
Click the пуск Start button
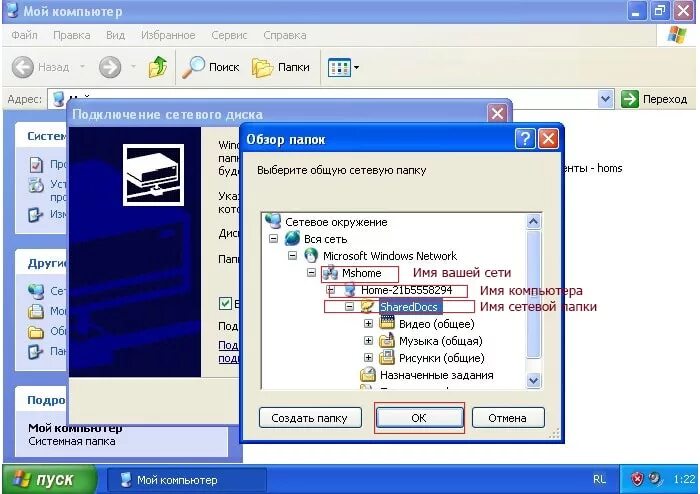pyautogui.click(x=49, y=479)
